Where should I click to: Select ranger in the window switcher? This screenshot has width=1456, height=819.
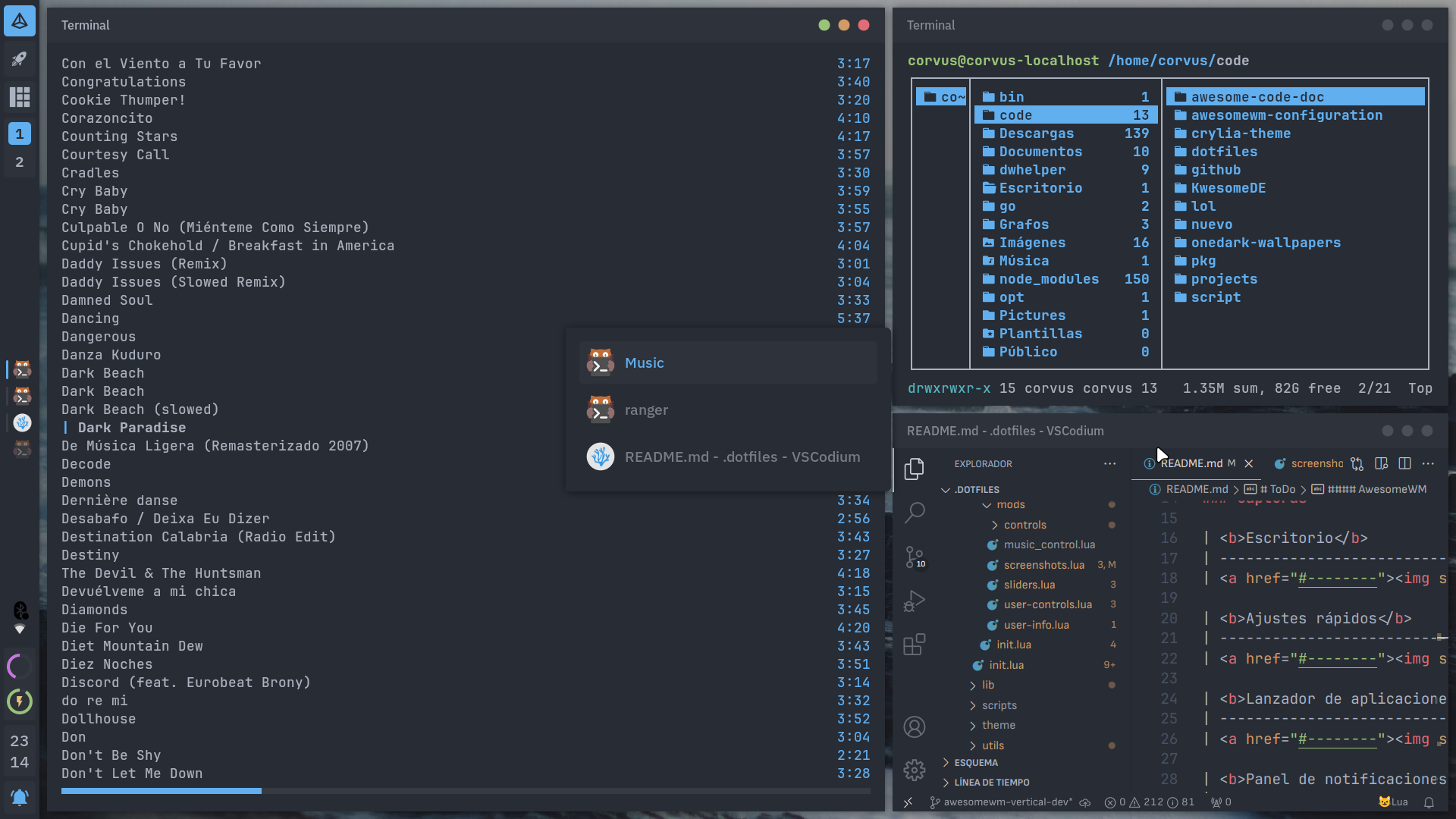[646, 410]
